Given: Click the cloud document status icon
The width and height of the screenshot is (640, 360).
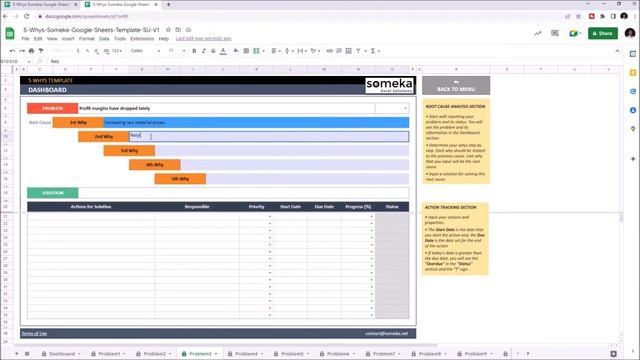Looking at the screenshot, I should coord(189,30).
